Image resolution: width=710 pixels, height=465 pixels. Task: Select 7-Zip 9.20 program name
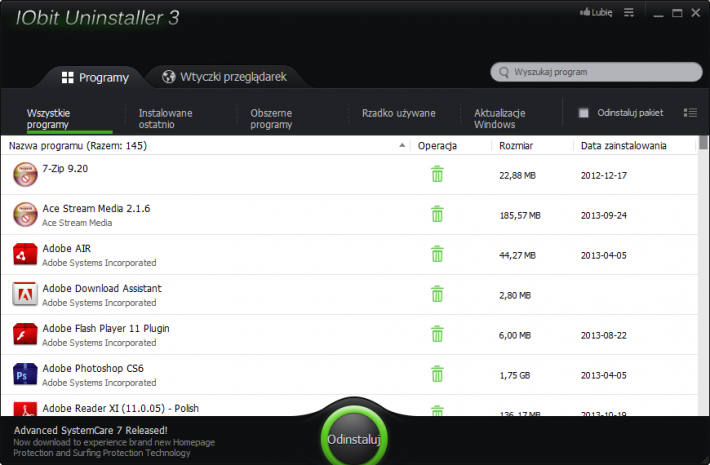coord(65,168)
